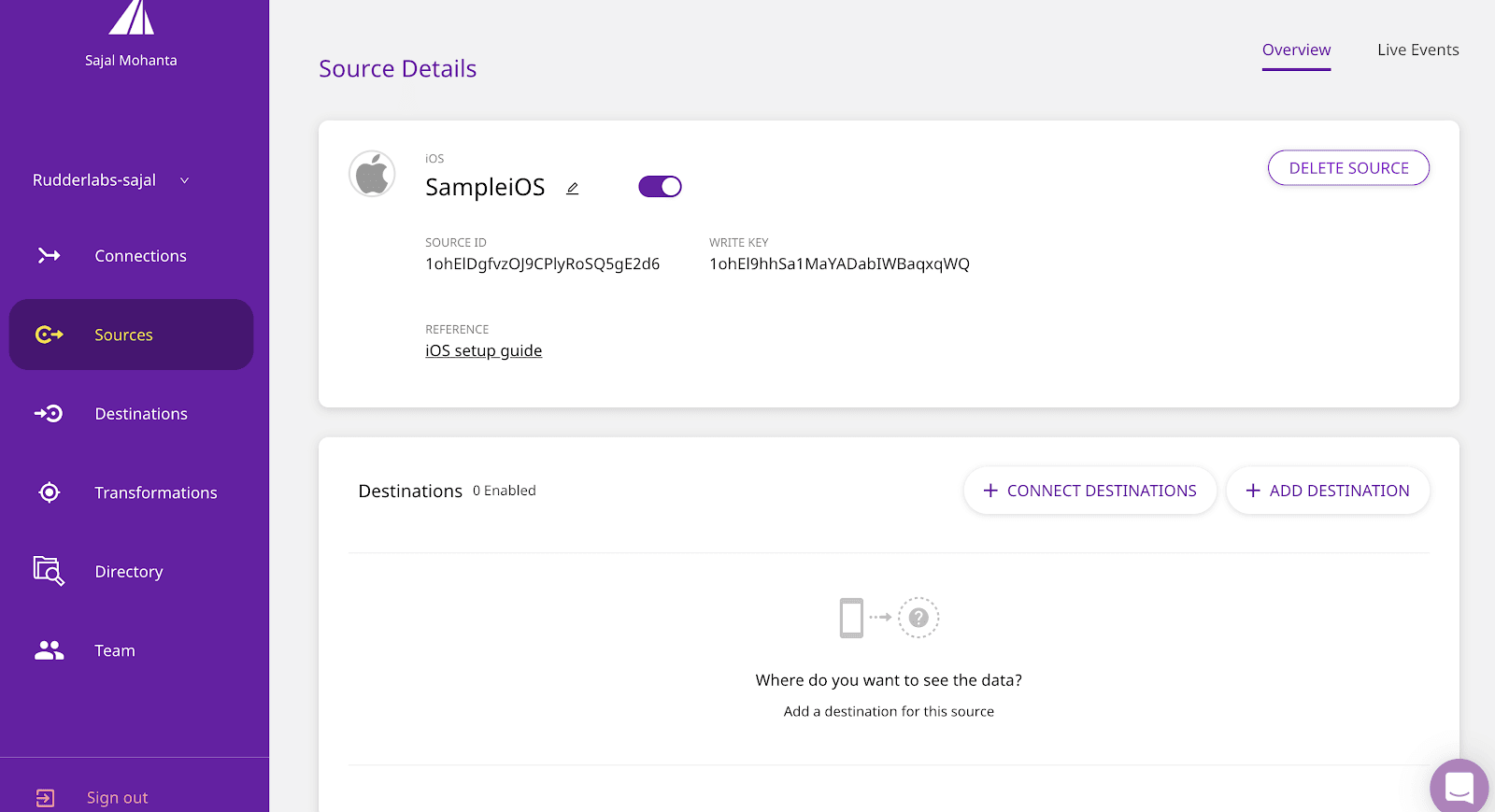This screenshot has height=812, width=1495.
Task: Click the Connections arrow icon in sidebar
Action: [x=49, y=255]
